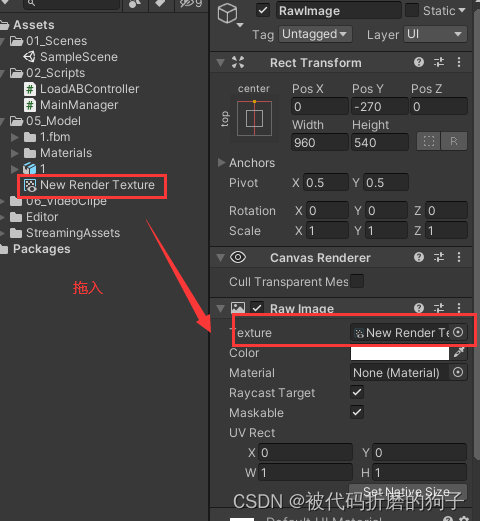Click the GameObject cube icon in Inspector
This screenshot has height=521, width=480.
tap(228, 13)
